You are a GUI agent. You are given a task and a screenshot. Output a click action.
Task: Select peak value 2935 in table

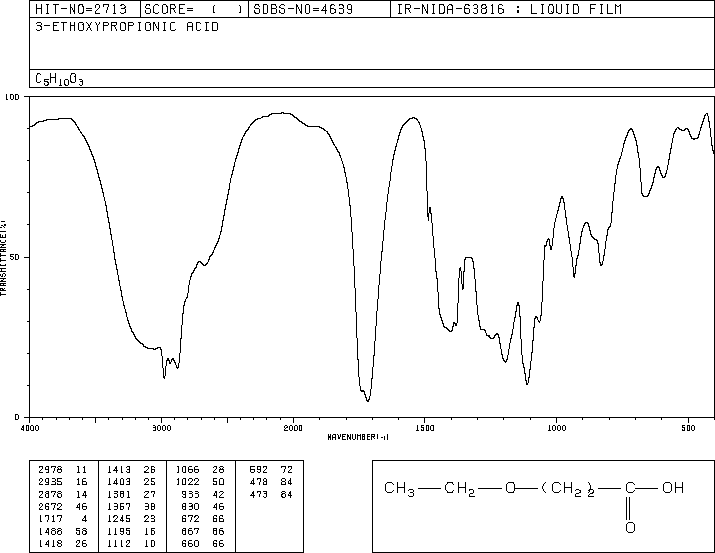(50, 482)
